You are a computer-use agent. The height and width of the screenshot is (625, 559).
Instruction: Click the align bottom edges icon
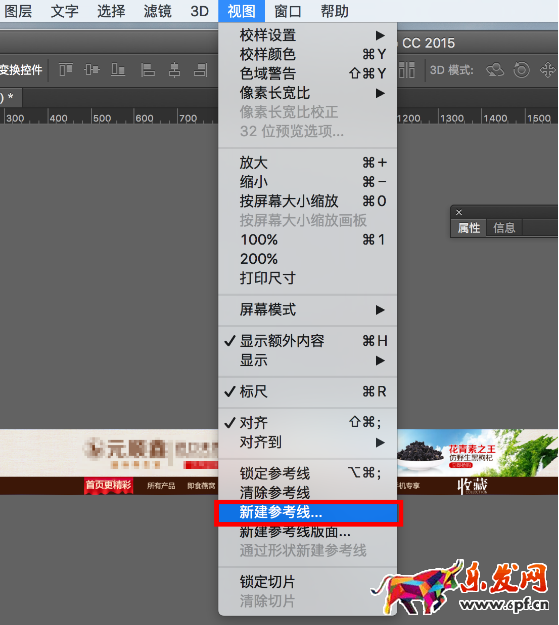click(118, 70)
